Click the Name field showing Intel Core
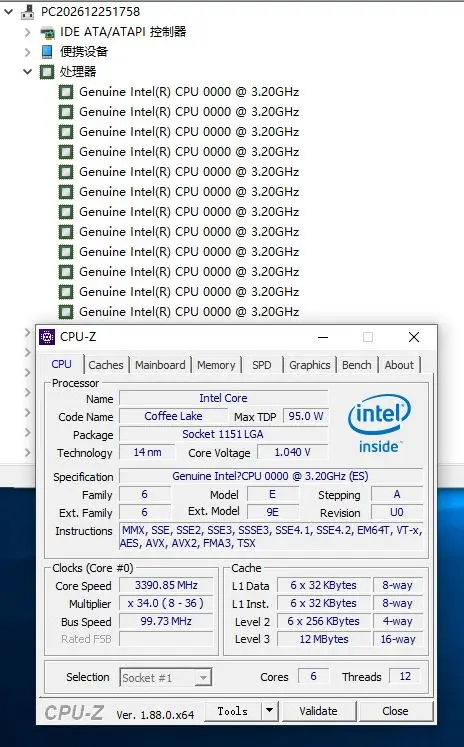 click(x=223, y=398)
